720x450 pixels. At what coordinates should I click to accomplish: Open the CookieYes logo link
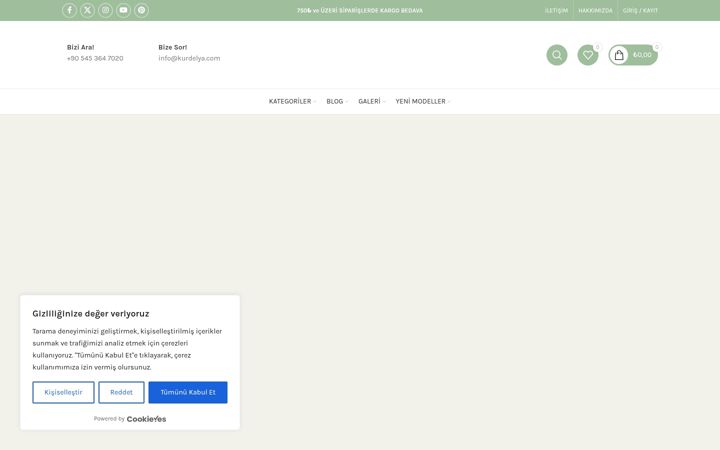146,419
